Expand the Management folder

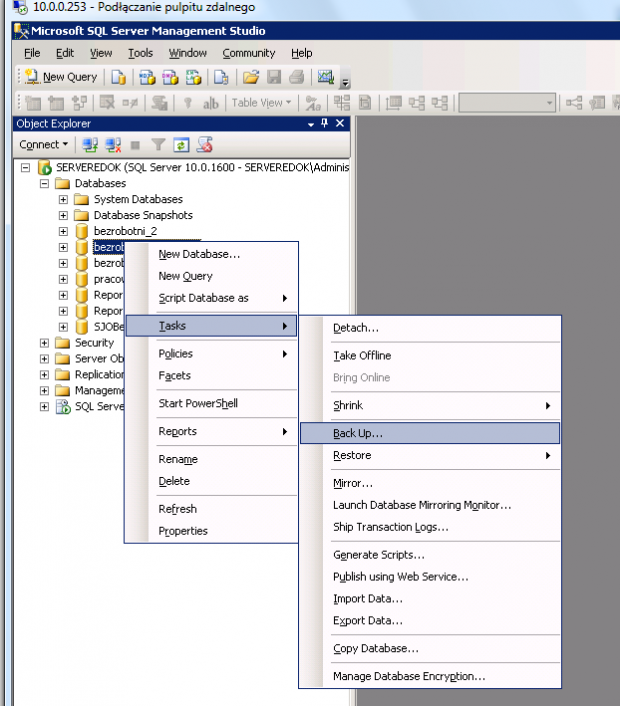click(44, 390)
